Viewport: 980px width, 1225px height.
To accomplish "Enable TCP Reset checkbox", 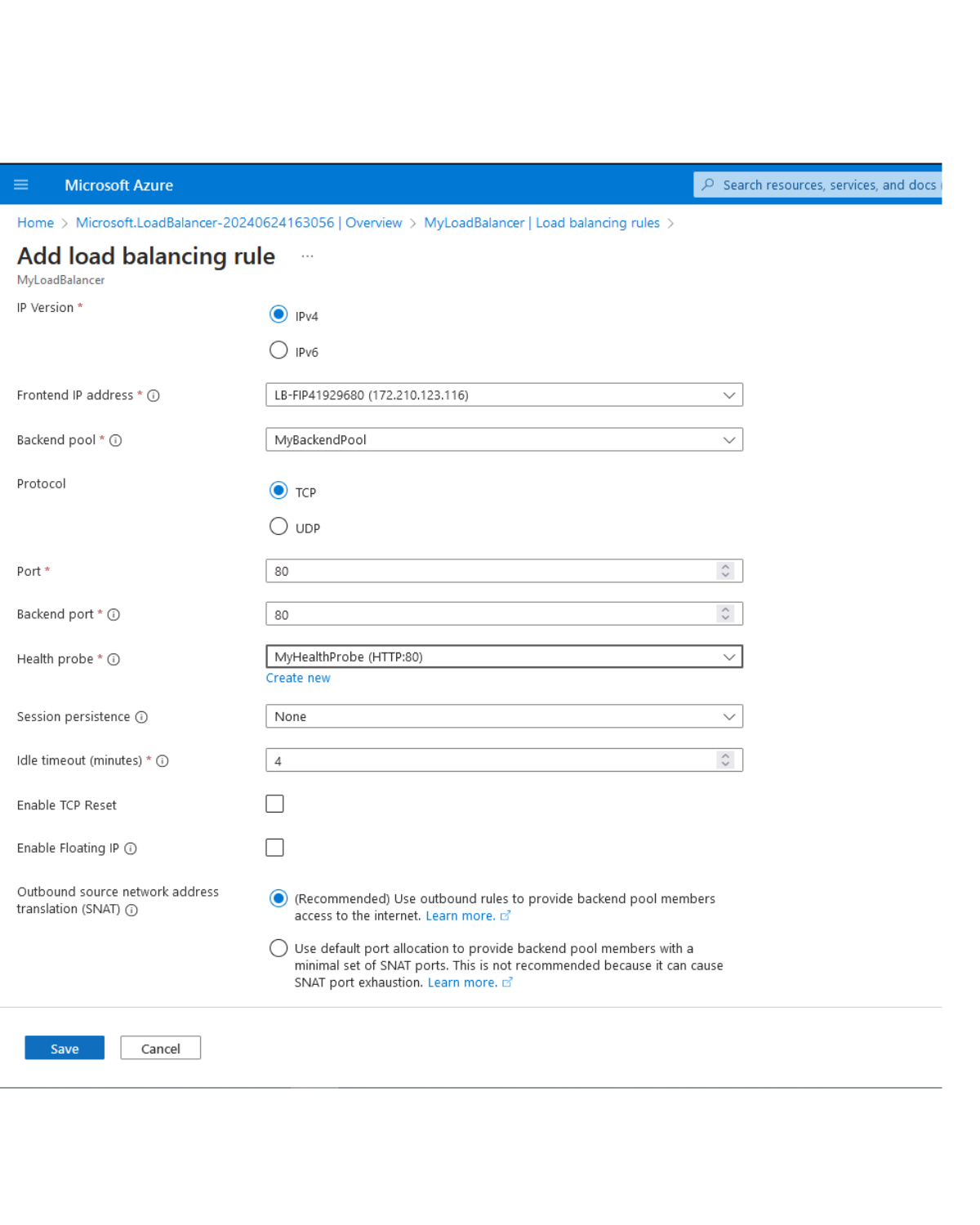I will pyautogui.click(x=274, y=804).
